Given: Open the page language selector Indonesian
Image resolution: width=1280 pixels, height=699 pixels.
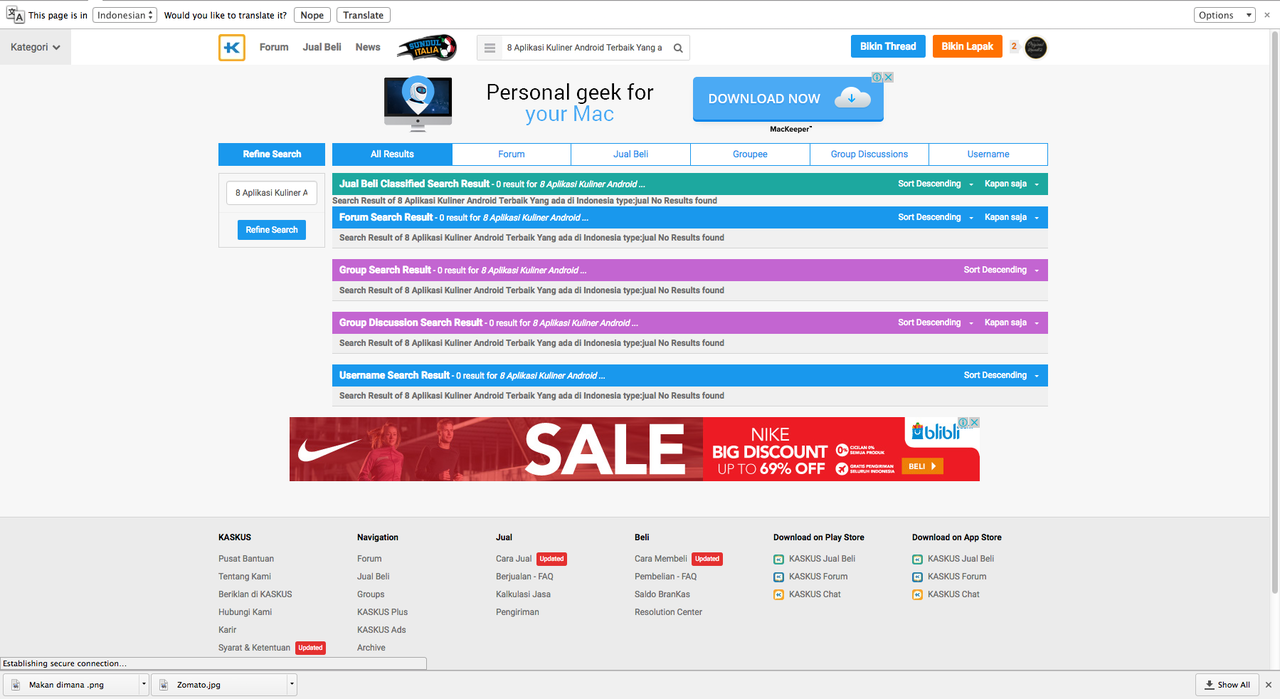Looking at the screenshot, I should (x=125, y=15).
